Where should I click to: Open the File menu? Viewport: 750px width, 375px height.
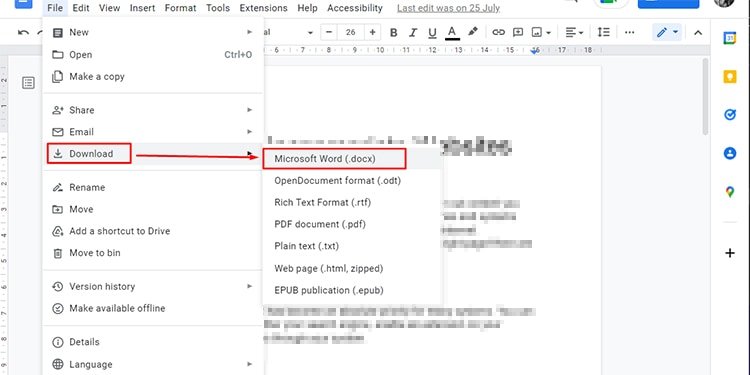pyautogui.click(x=55, y=8)
